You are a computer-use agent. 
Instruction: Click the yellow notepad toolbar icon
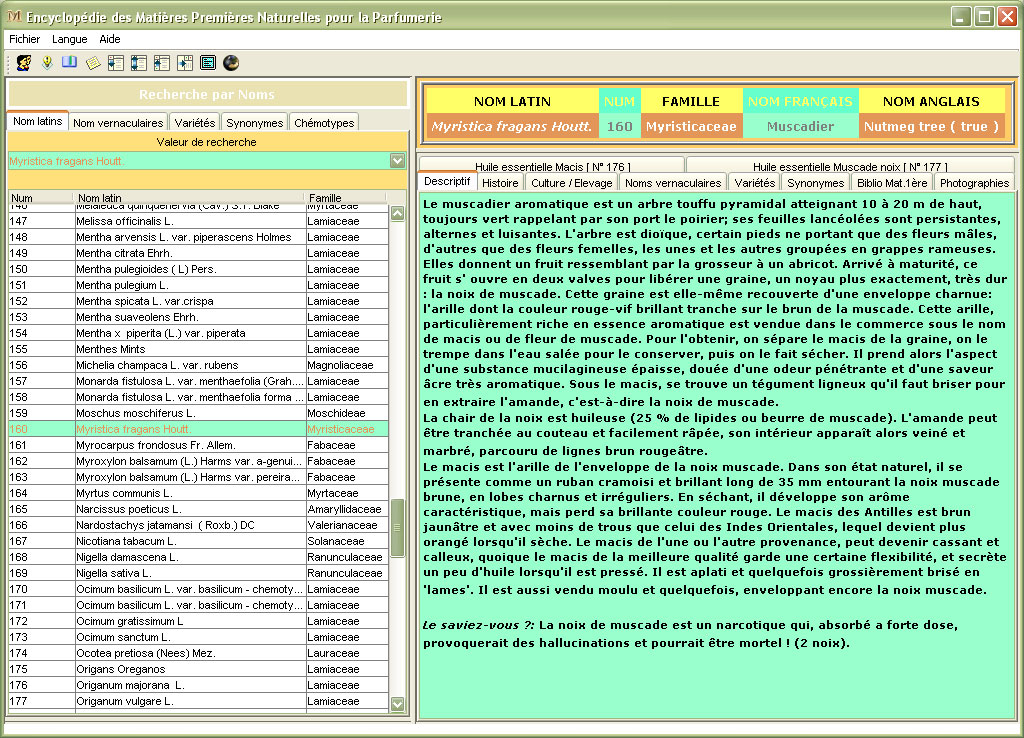(93, 63)
